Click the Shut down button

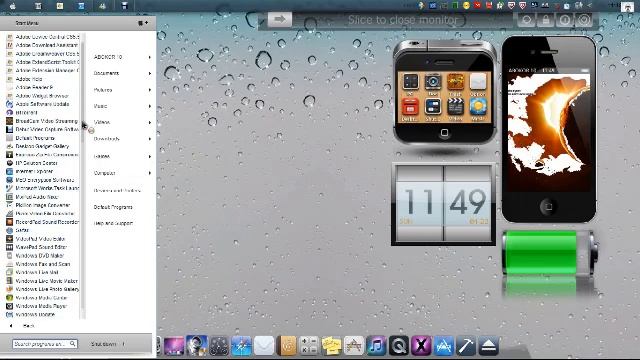pos(104,344)
